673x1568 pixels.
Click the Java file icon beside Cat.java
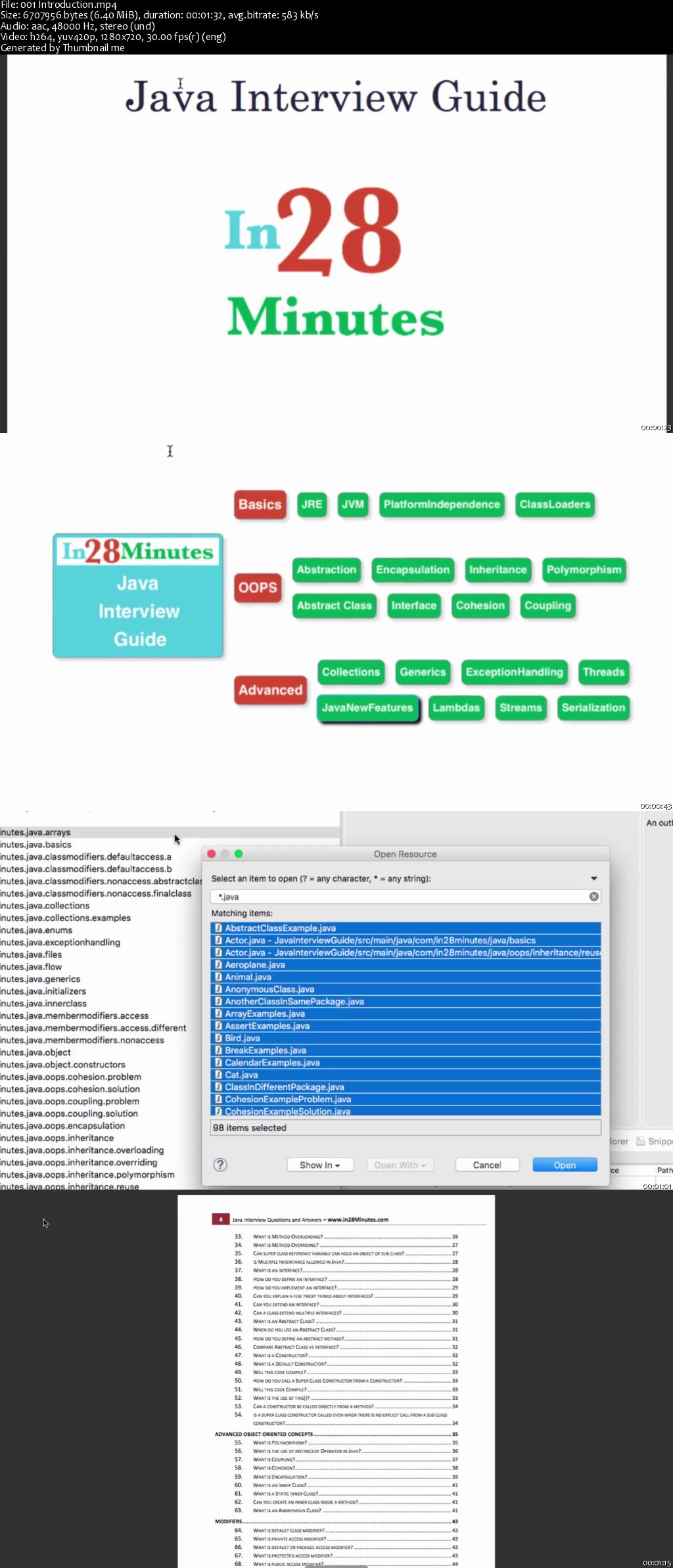coord(218,1075)
